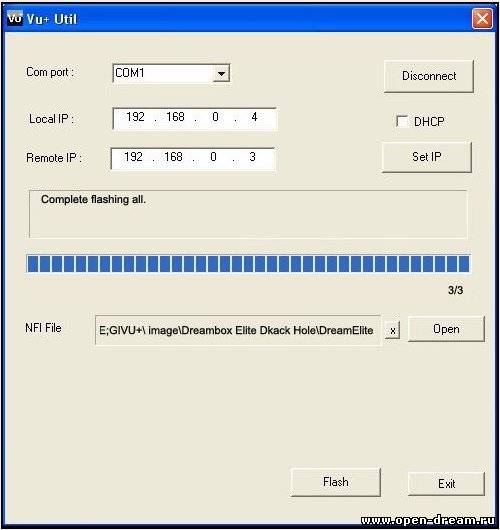The width and height of the screenshot is (500, 530).
Task: Quit using the Exit button
Action: 446,484
